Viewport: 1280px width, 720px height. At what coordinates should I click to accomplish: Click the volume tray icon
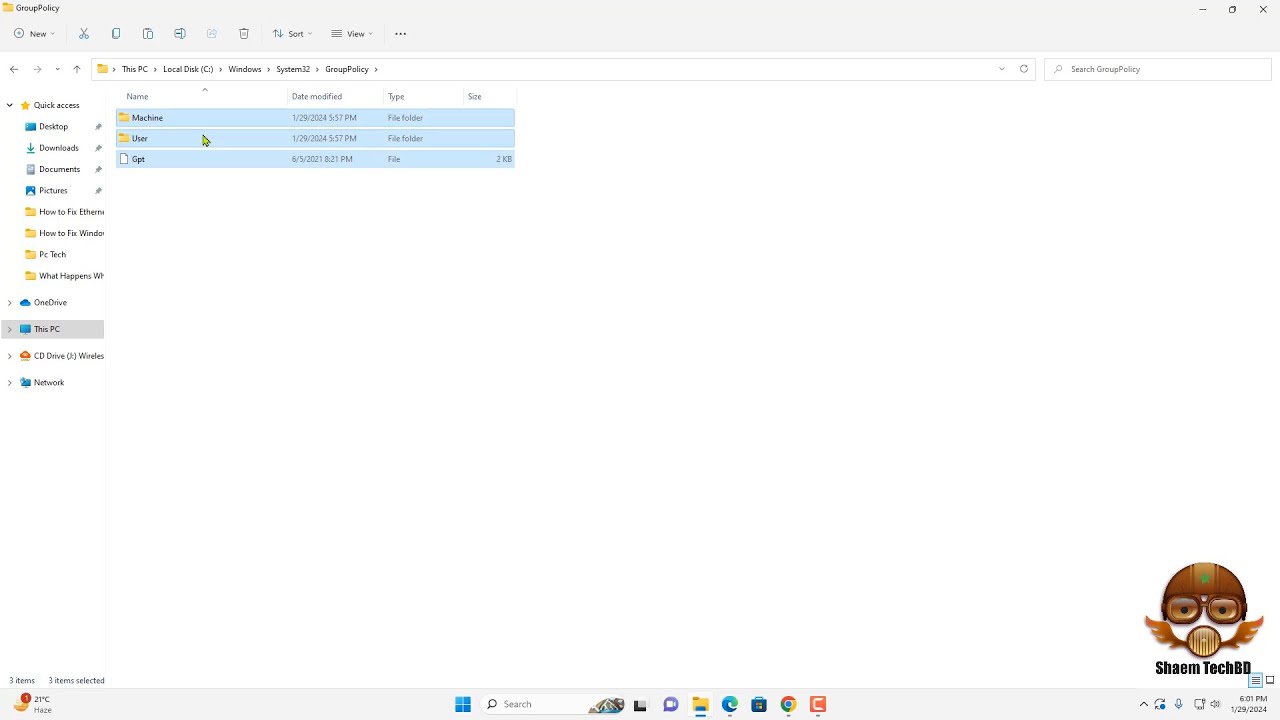pyautogui.click(x=1216, y=704)
